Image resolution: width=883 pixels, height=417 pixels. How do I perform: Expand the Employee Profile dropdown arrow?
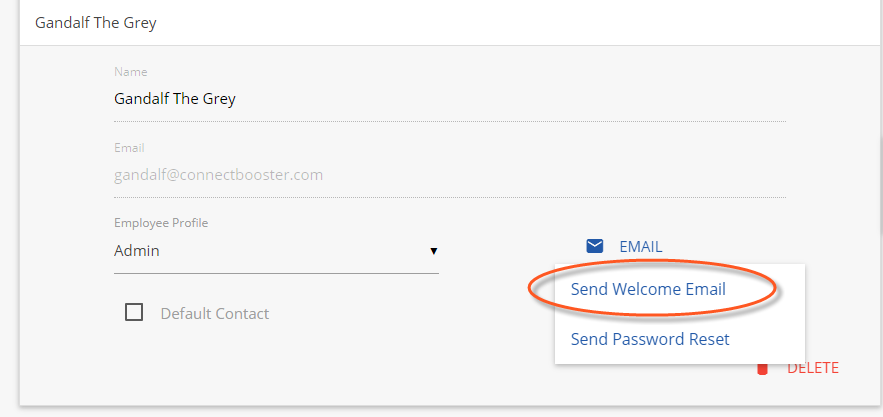click(434, 251)
